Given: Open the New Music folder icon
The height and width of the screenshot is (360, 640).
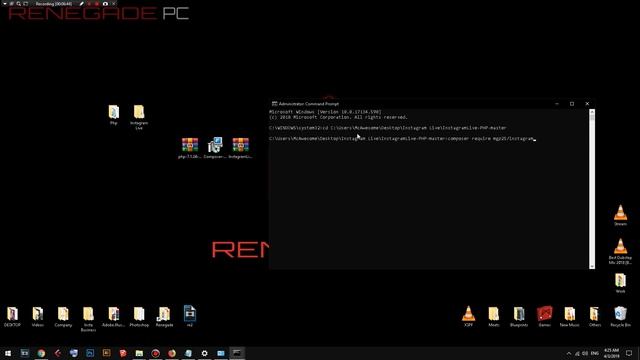Looking at the screenshot, I should coord(570,317).
